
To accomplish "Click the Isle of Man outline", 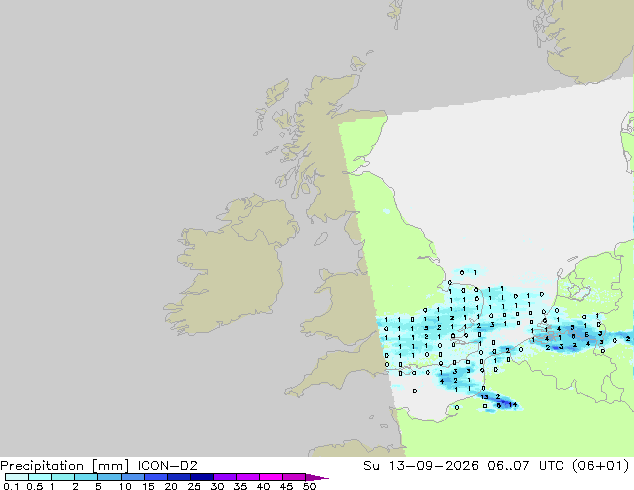I will pos(321,239).
